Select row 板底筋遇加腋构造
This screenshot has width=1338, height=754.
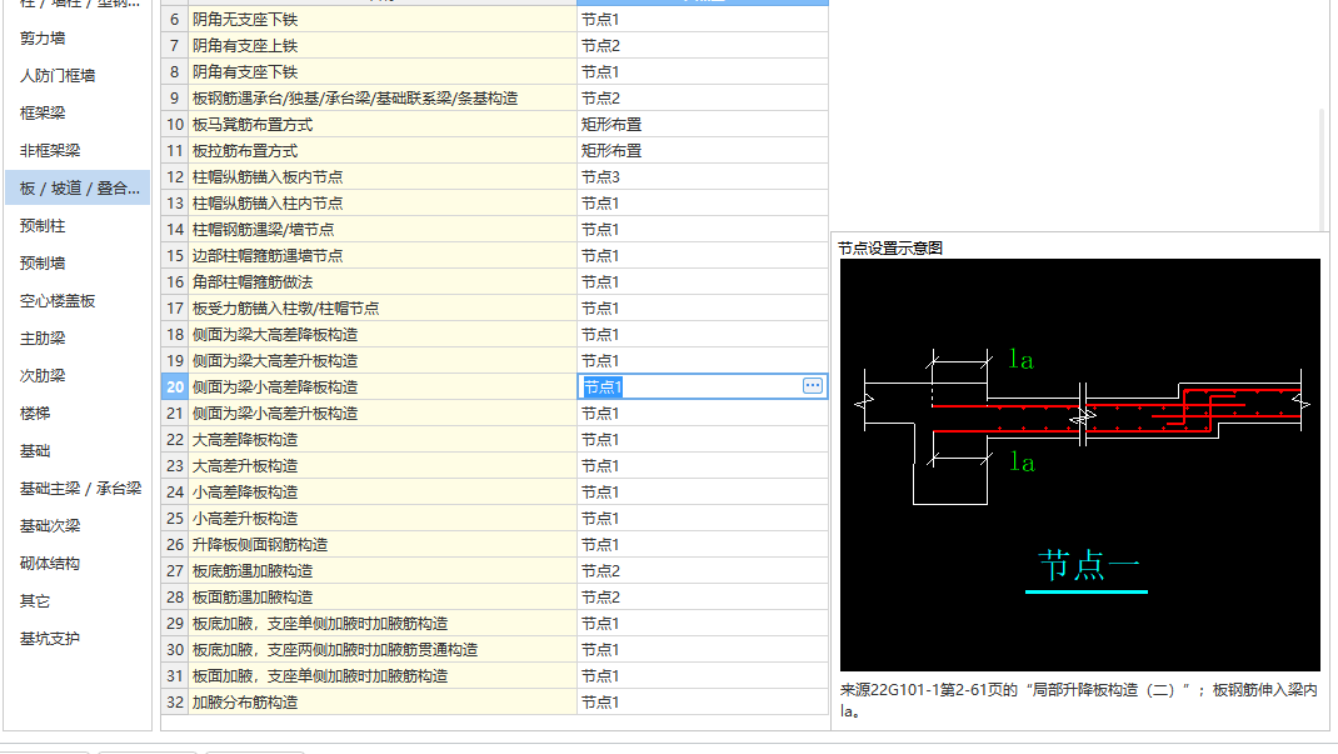click(x=383, y=571)
